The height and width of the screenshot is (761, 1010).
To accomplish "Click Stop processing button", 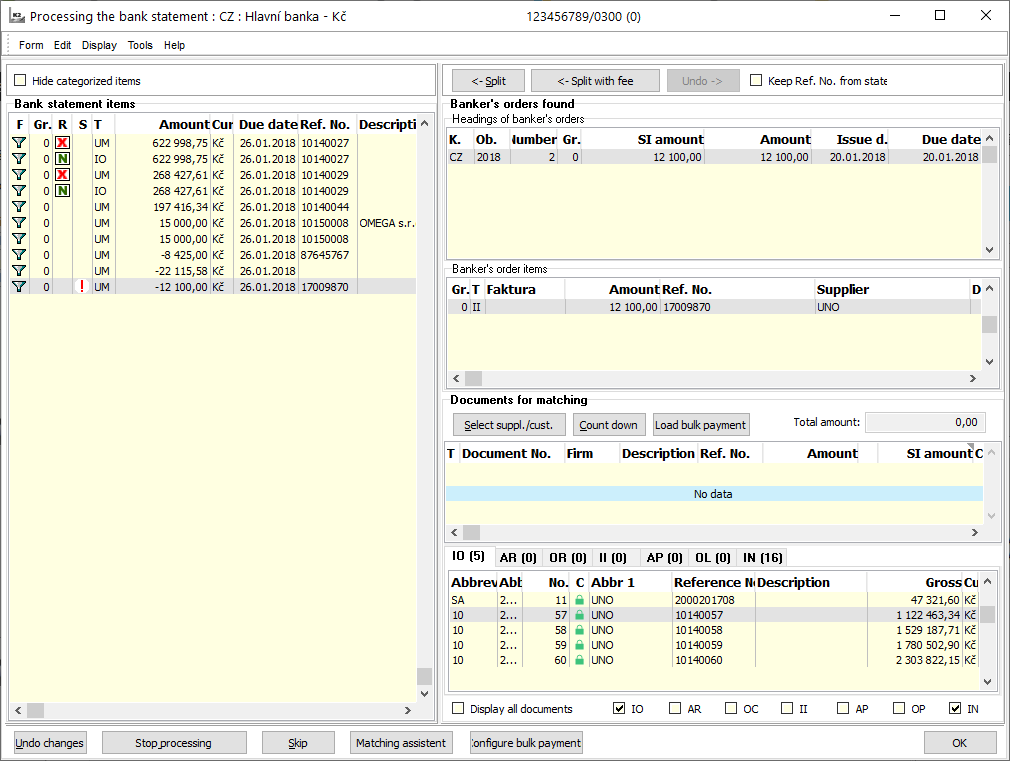I will coord(174,742).
